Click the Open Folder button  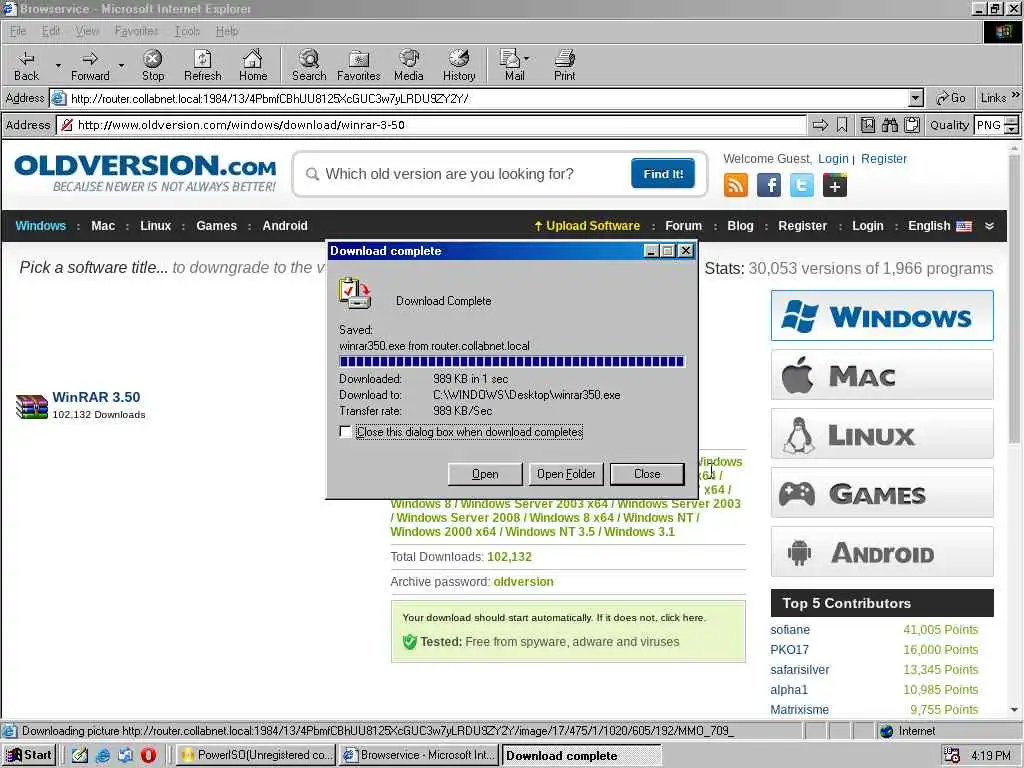566,474
